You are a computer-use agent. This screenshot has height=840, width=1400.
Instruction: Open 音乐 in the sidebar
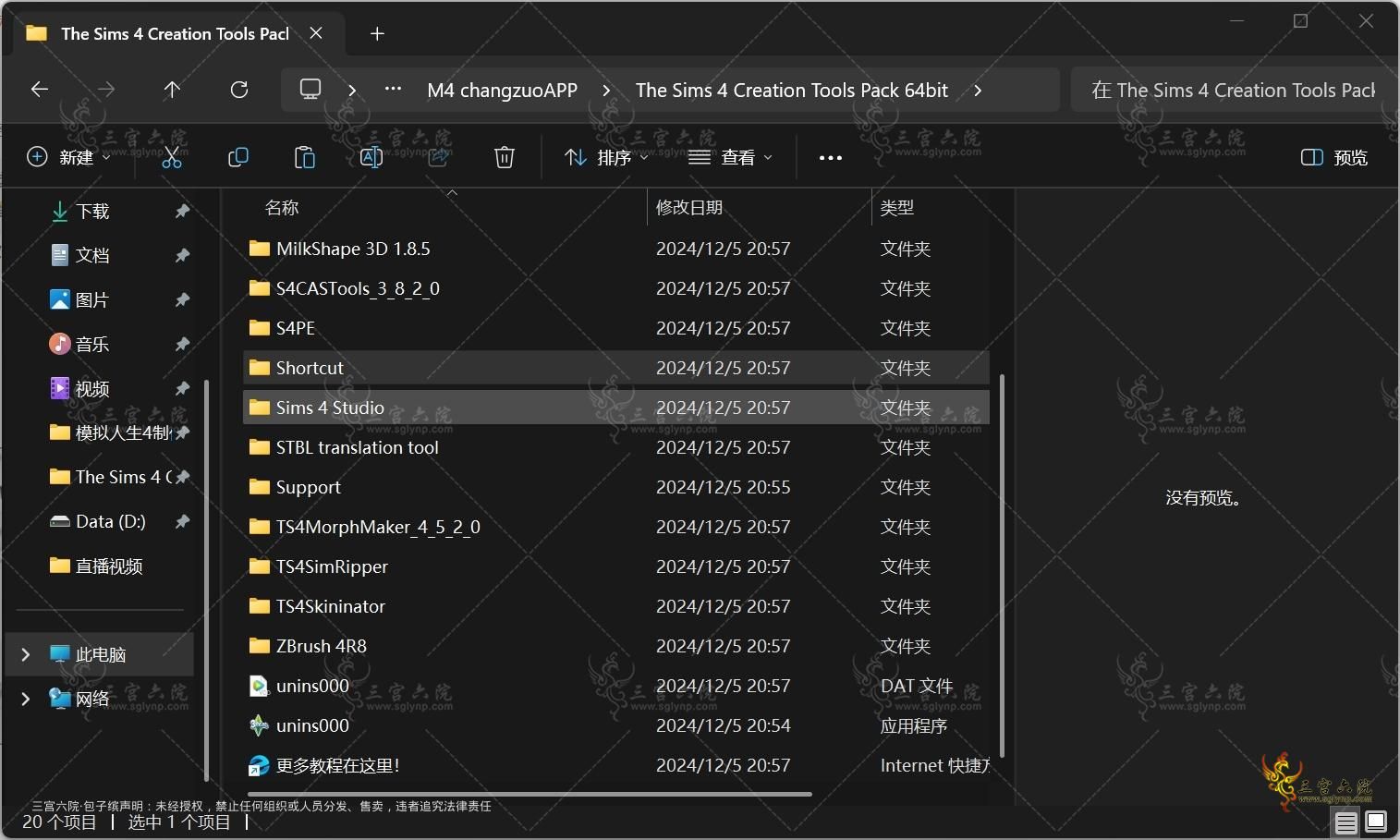[91, 345]
